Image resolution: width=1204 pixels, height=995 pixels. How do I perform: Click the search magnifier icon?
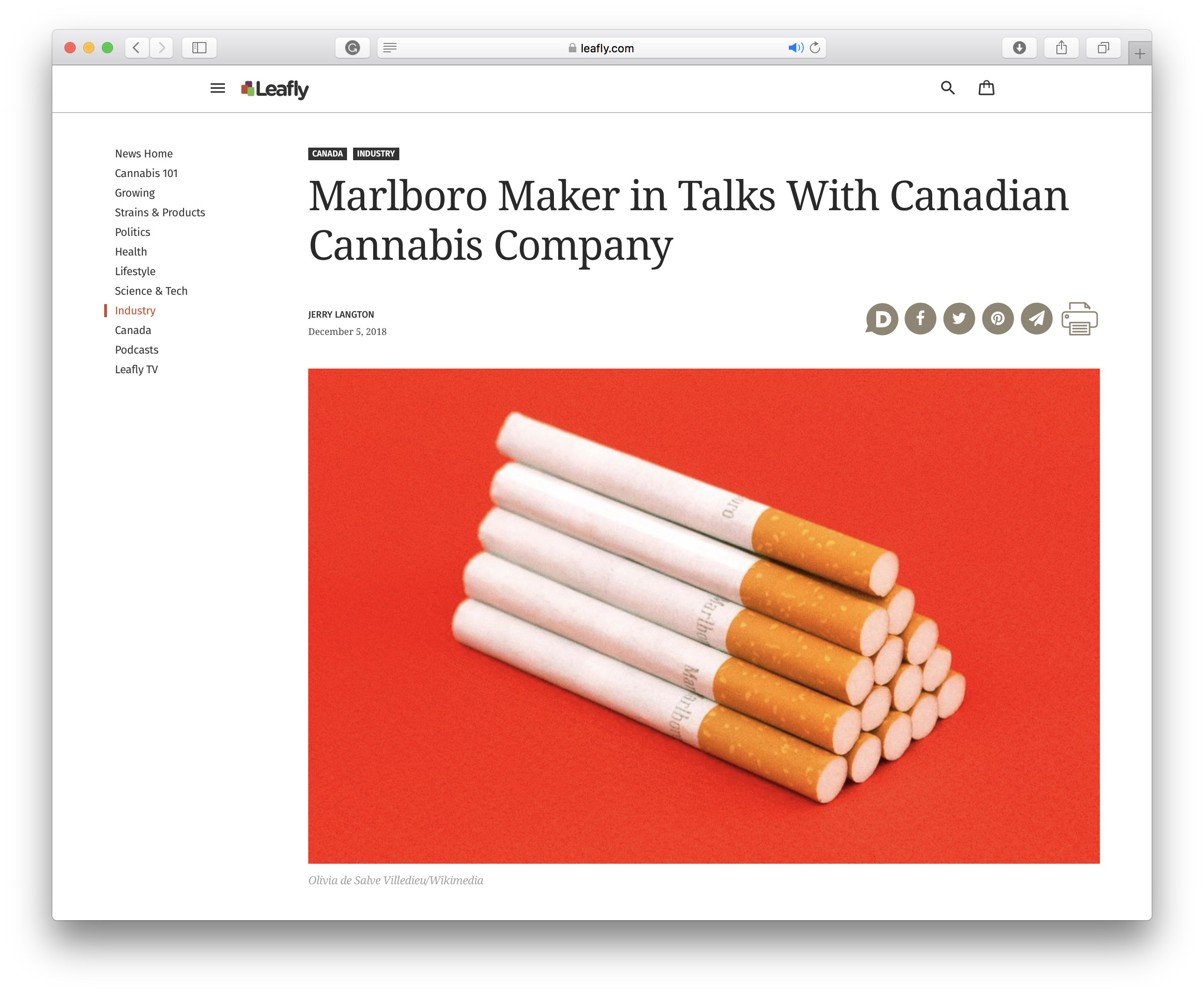(x=947, y=88)
